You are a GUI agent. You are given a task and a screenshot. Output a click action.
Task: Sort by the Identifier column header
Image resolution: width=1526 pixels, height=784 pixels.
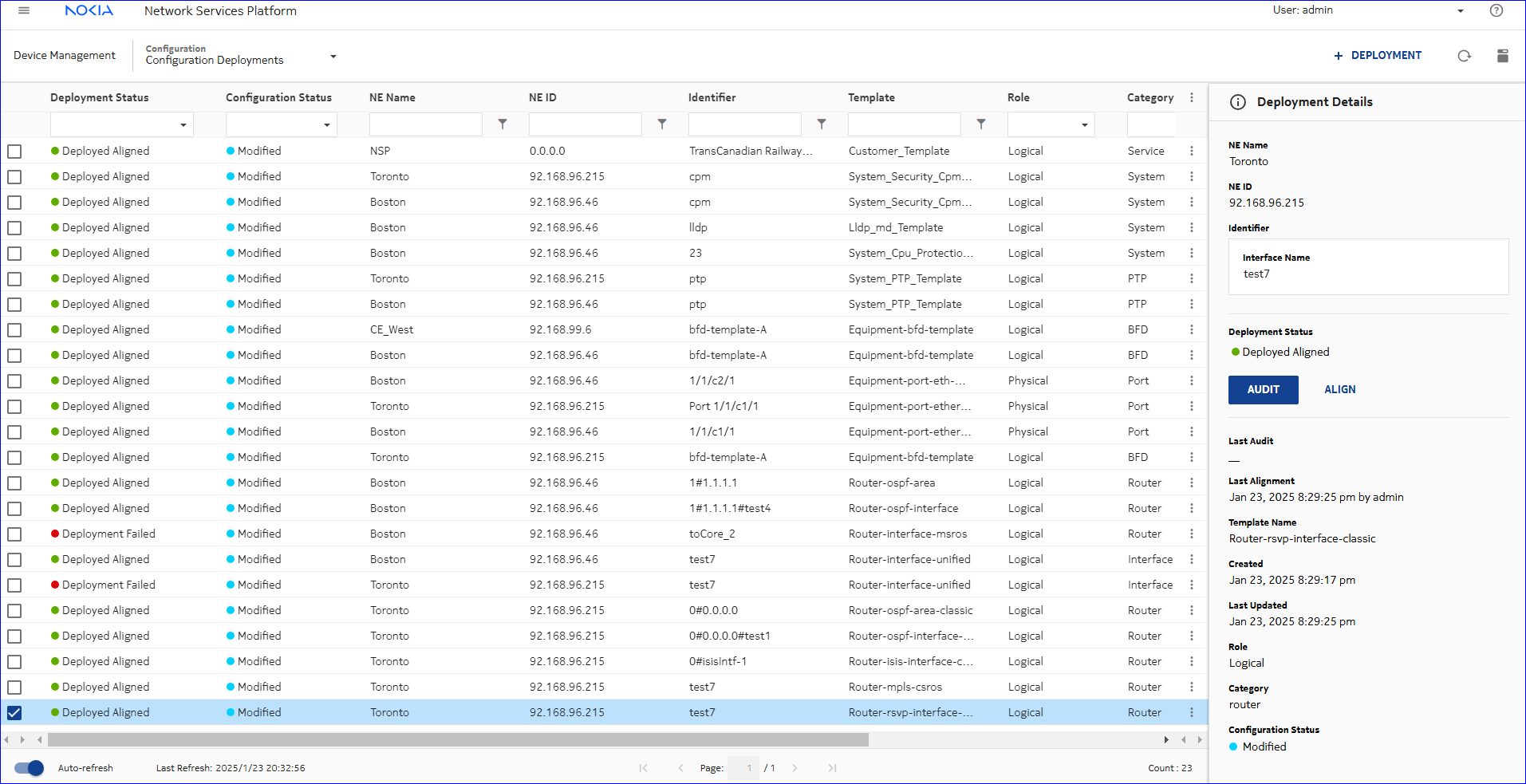[712, 97]
